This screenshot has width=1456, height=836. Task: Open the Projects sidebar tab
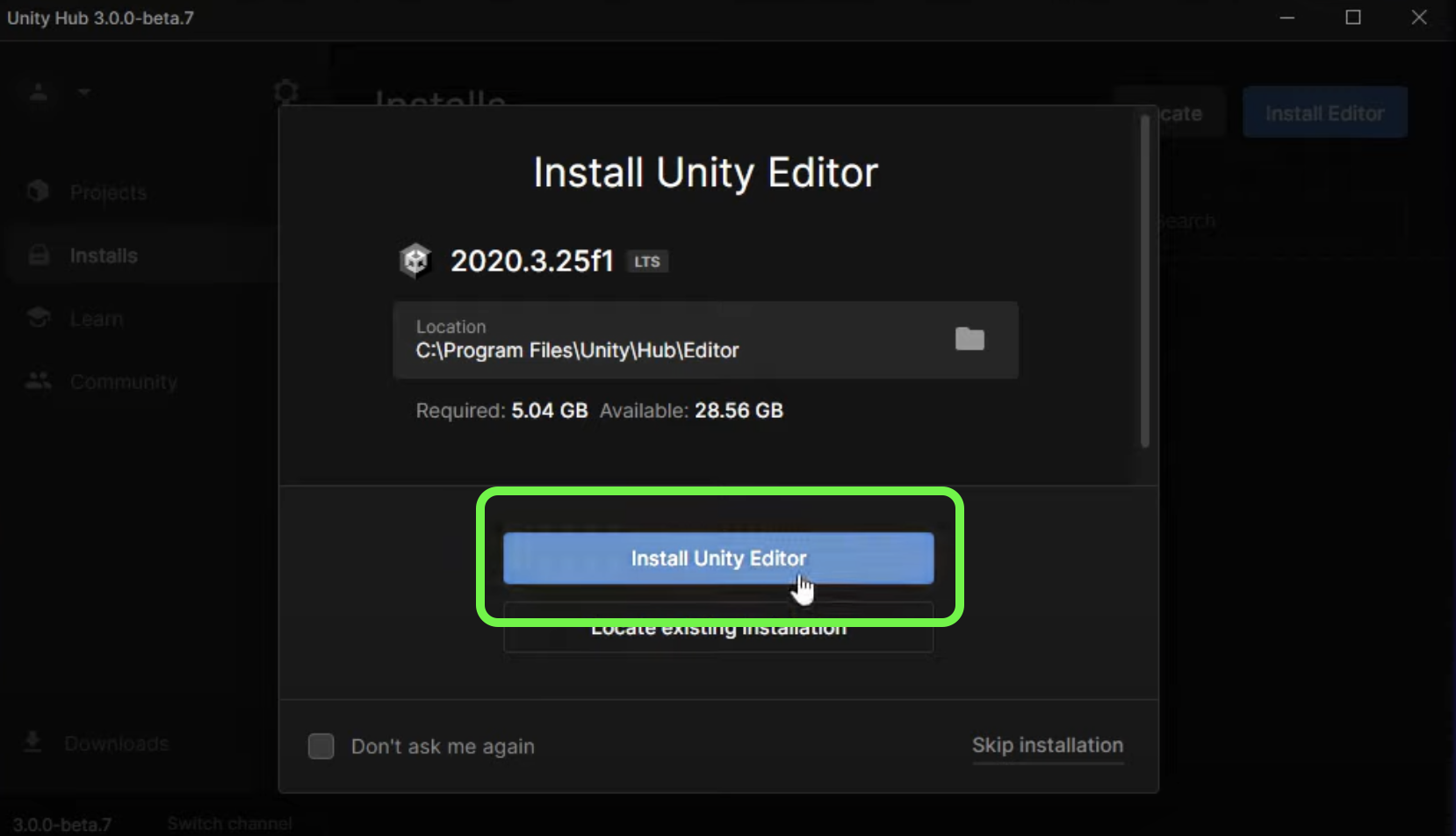(108, 192)
